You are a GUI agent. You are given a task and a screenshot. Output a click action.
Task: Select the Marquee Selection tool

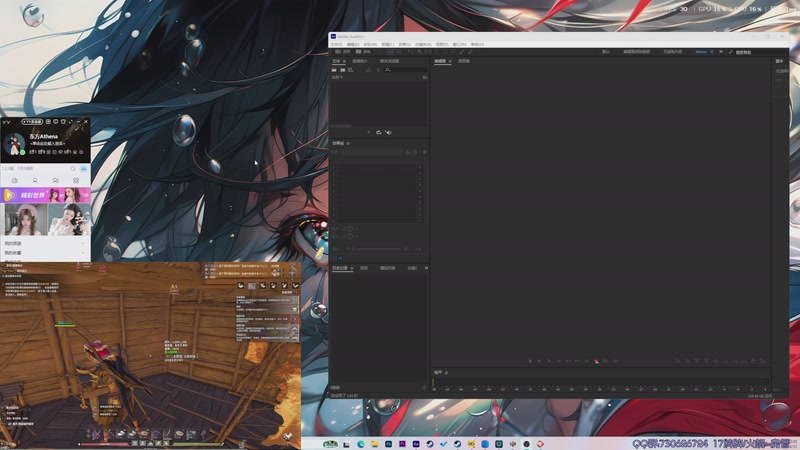point(445,52)
